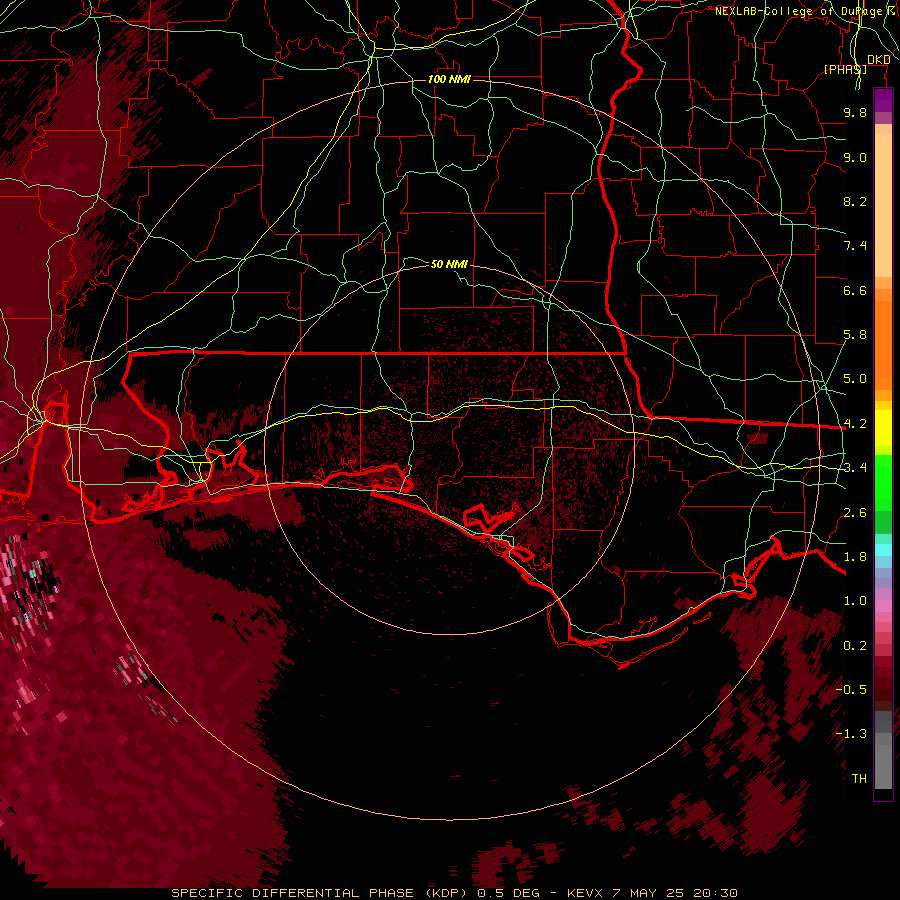Viewport: 900px width, 900px height.
Task: Click the 50 NMI range ring label
Action: 449,264
